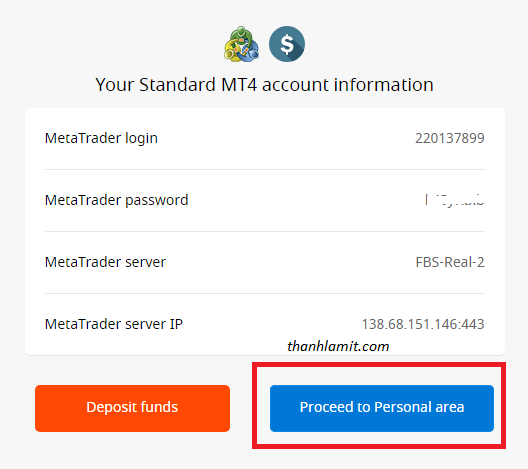Click the blurred MetaTrader password value

(454, 200)
